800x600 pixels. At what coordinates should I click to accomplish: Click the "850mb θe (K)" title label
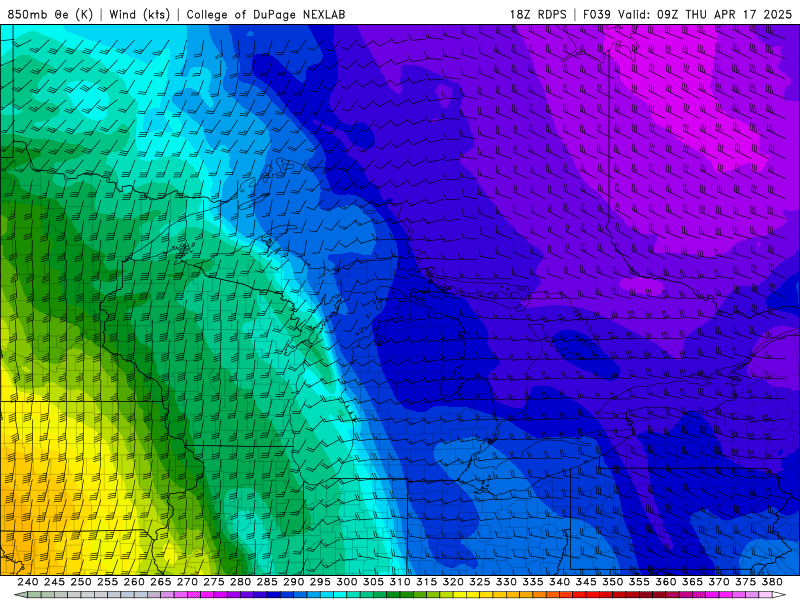click(50, 14)
